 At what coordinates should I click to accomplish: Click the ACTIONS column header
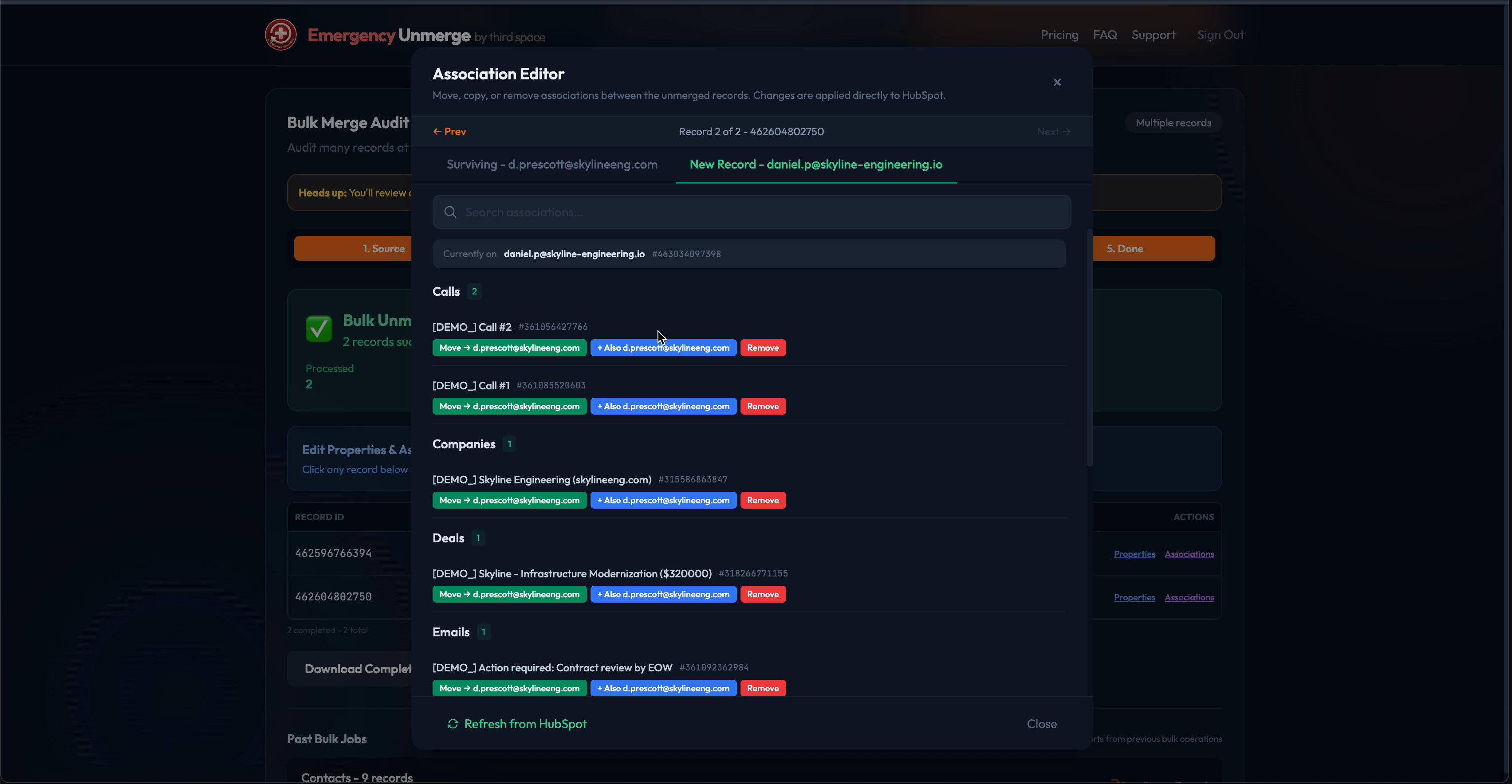(x=1193, y=517)
